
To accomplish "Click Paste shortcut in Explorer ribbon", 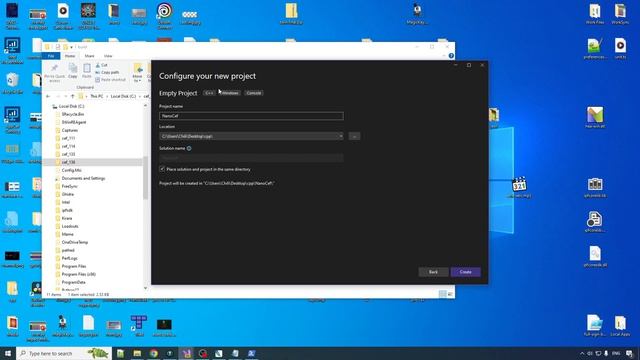I will pyautogui.click(x=111, y=80).
